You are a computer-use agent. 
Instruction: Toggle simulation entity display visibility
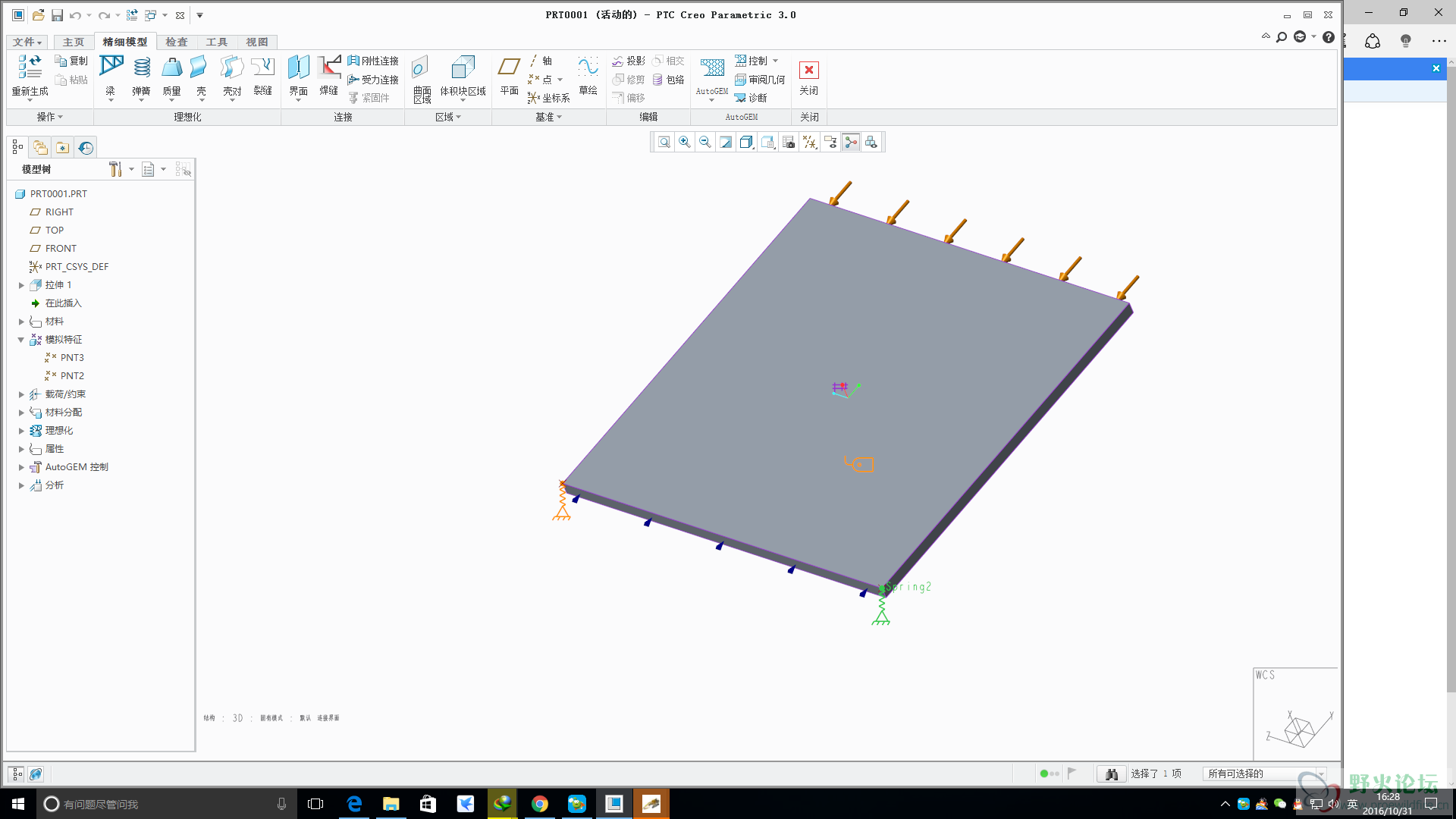830,143
